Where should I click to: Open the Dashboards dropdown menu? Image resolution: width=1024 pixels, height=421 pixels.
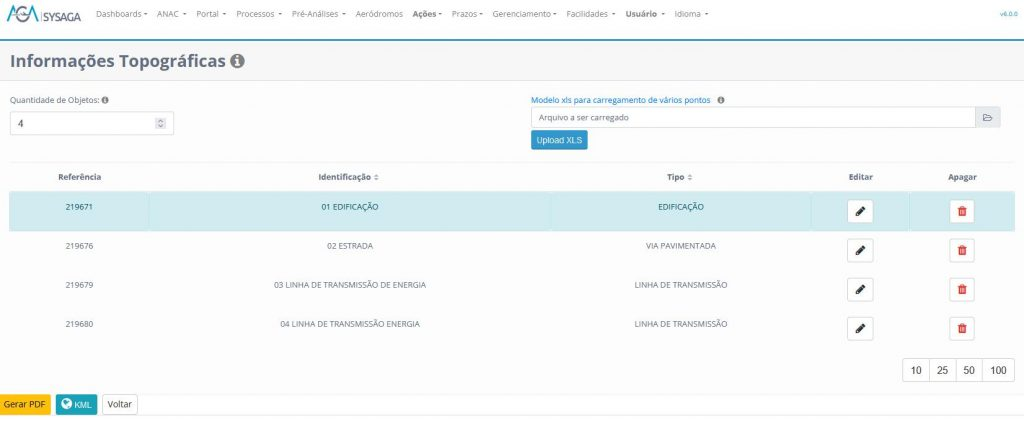coord(122,15)
